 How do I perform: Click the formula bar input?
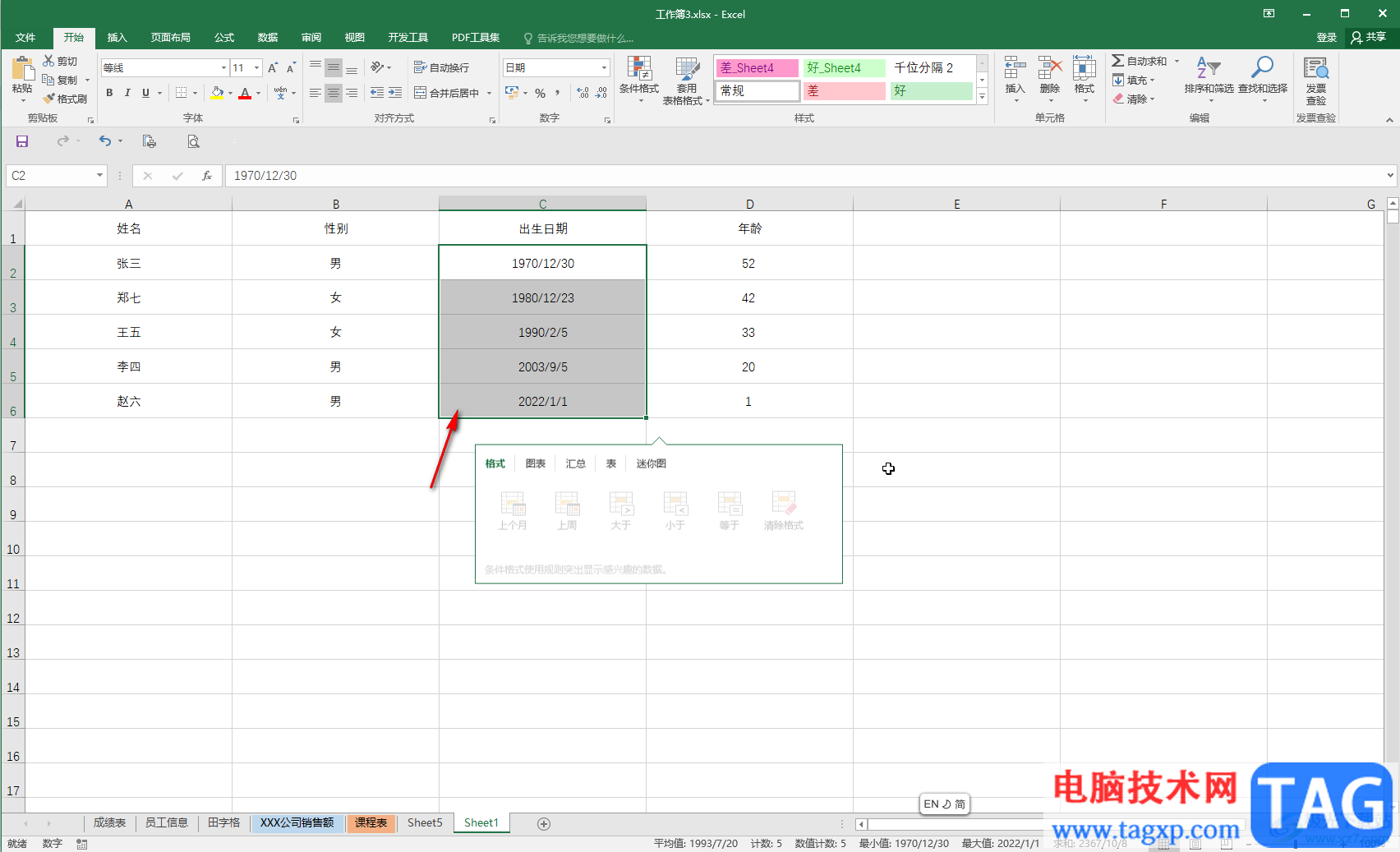point(805,175)
